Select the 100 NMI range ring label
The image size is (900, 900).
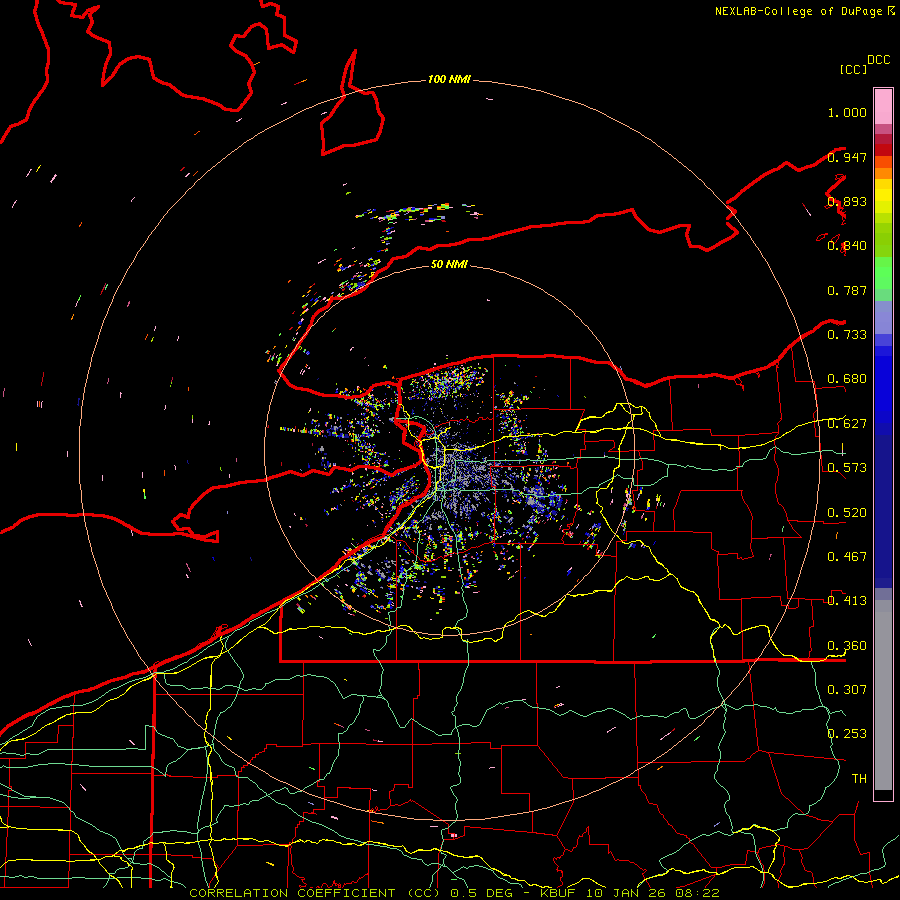pyautogui.click(x=449, y=79)
